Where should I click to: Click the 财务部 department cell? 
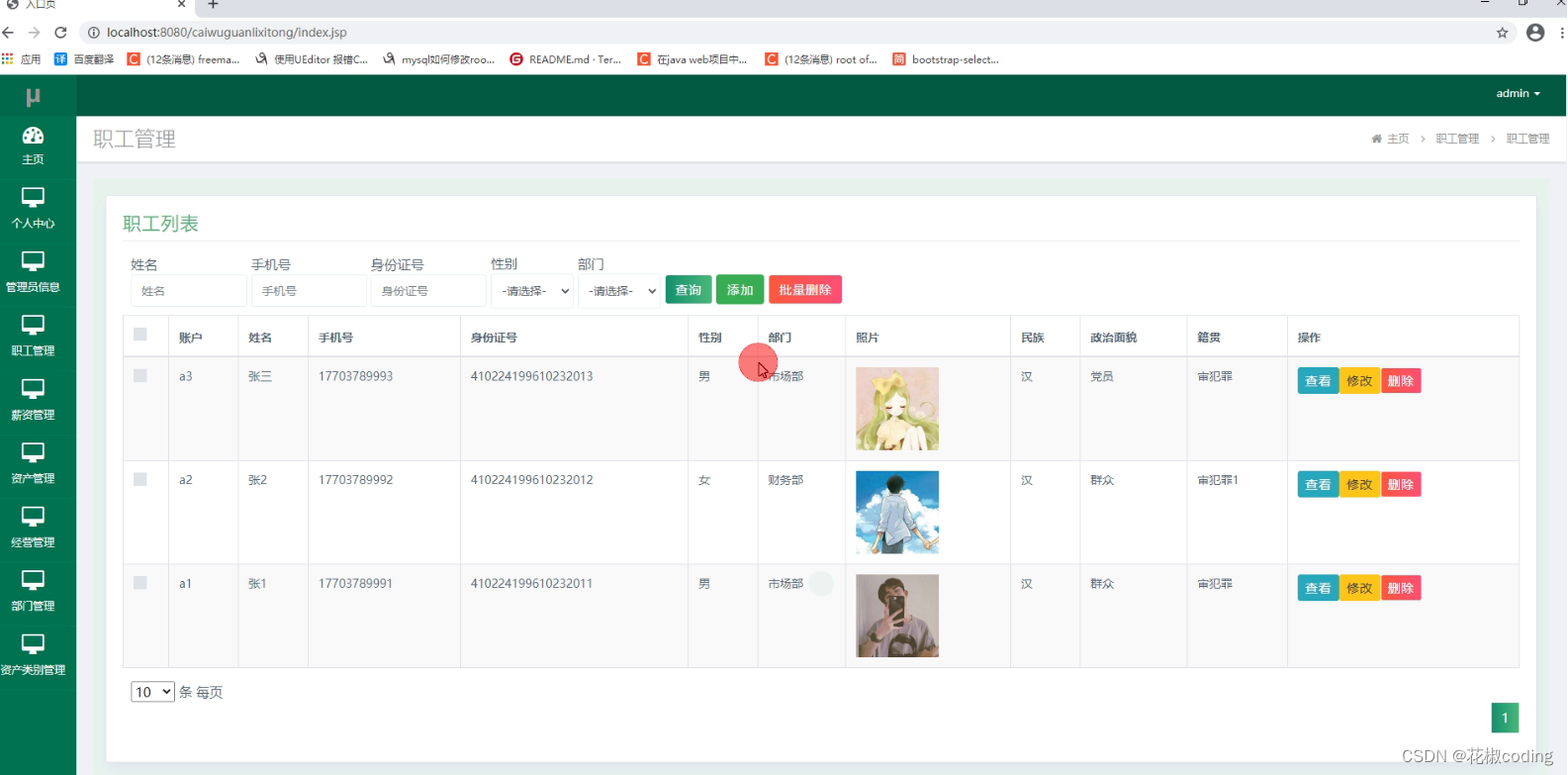click(785, 480)
